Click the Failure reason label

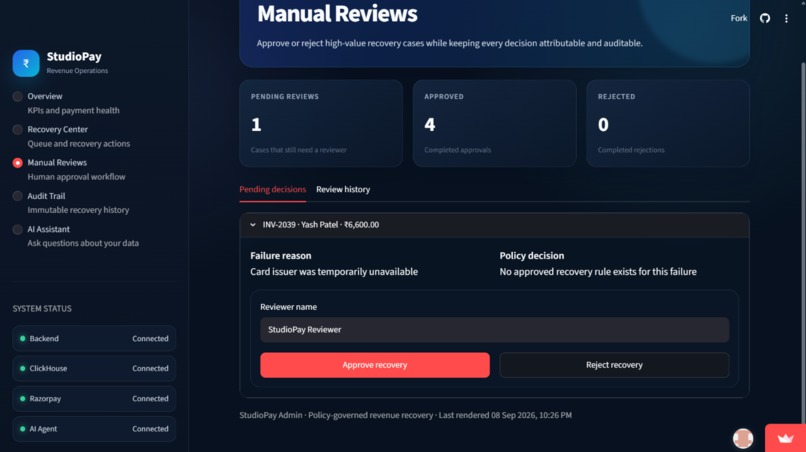tap(281, 256)
